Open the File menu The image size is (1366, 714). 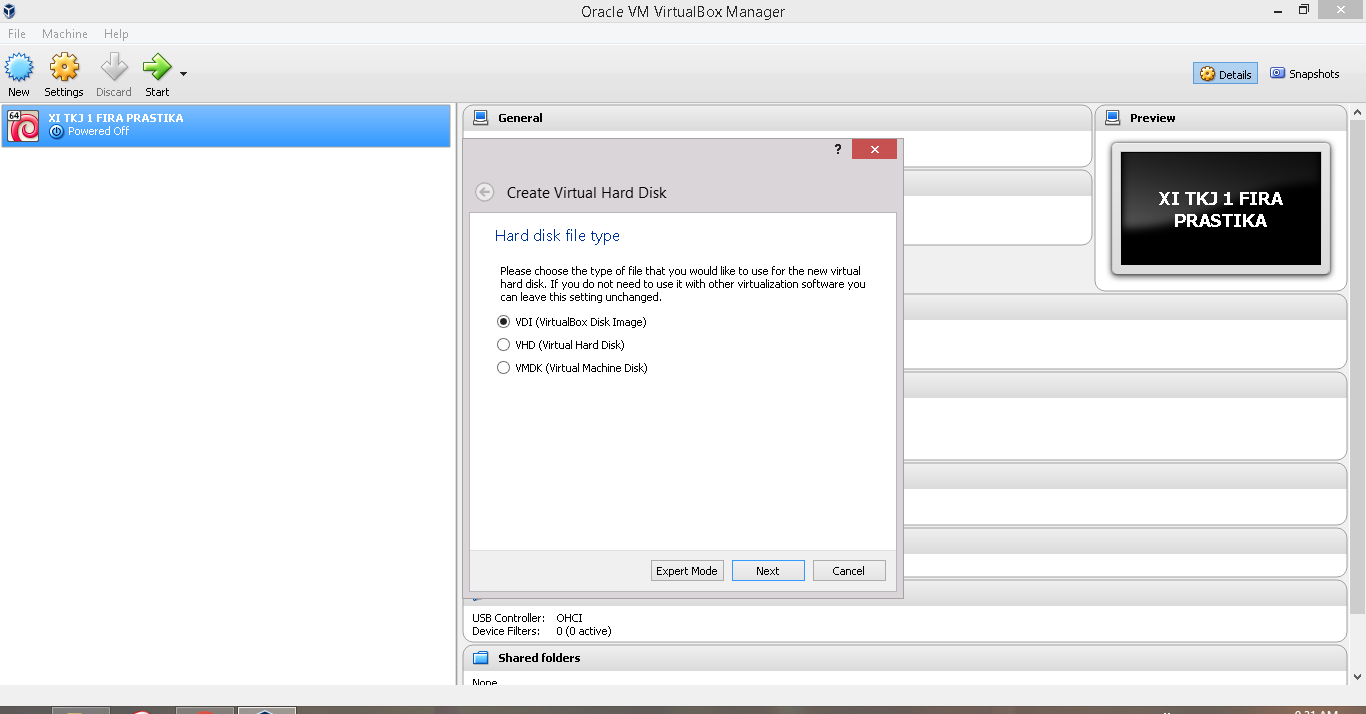[17, 34]
